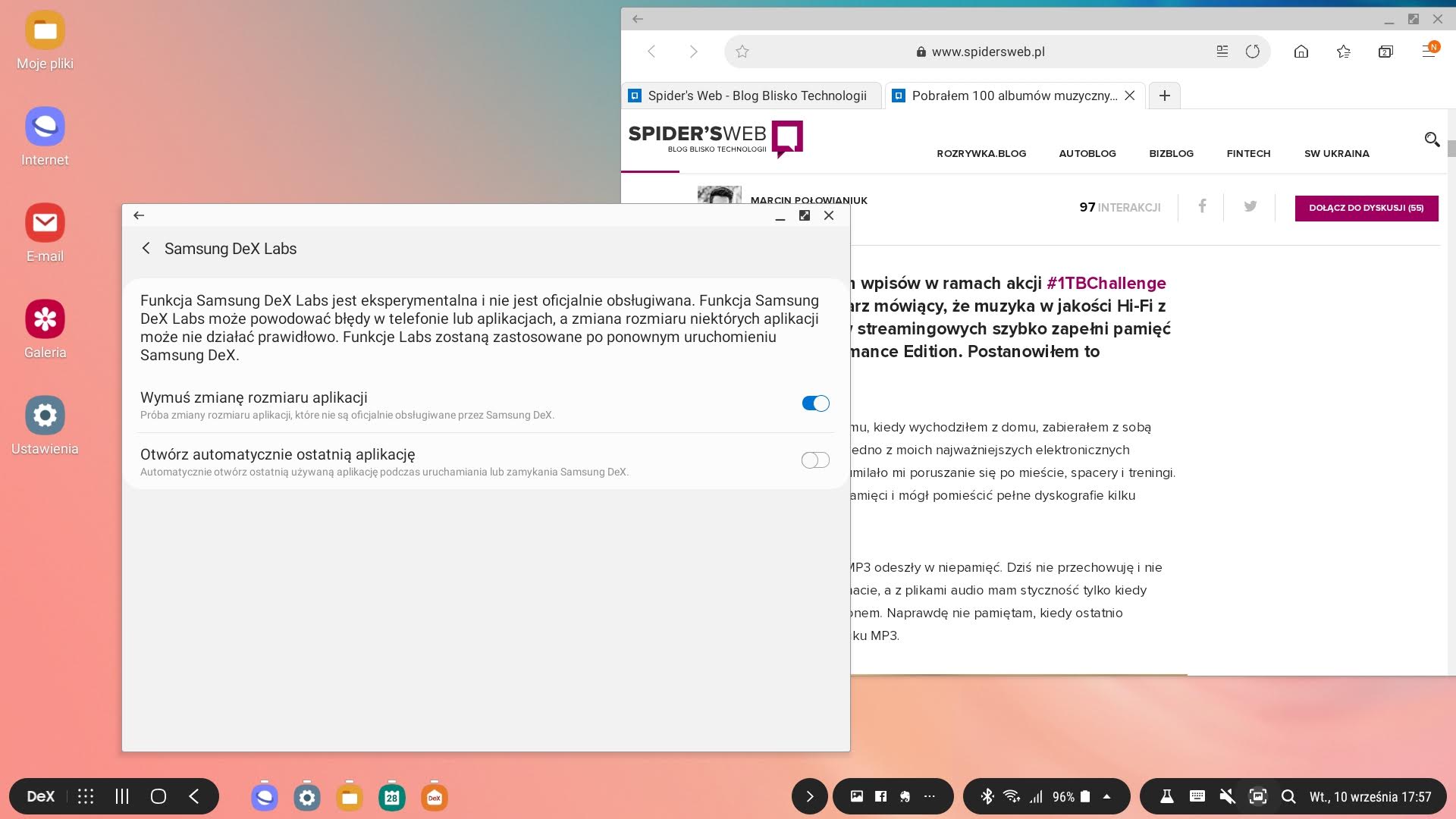Open DeX Labs flask icon in taskbar
The height and width of the screenshot is (819, 1456).
(1167, 796)
